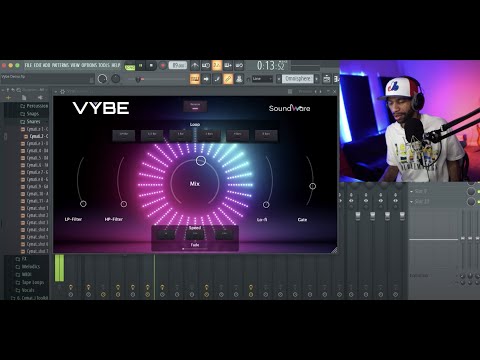Toggle the metronome icon
The width and height of the screenshot is (480, 360).
(195, 65)
